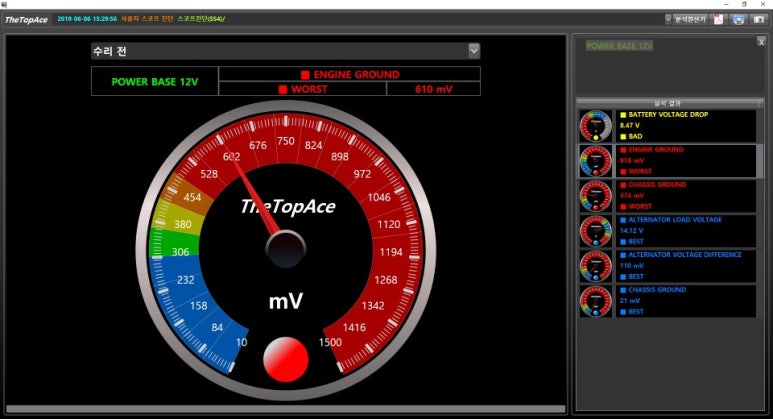Click the 1500 mark on gauge scale

click(x=330, y=342)
